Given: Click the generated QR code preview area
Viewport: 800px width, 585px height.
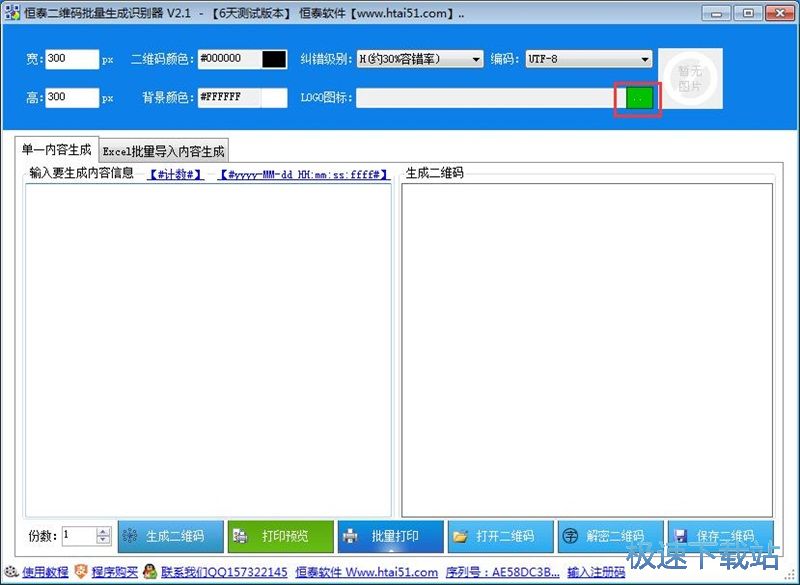Looking at the screenshot, I should tap(587, 350).
